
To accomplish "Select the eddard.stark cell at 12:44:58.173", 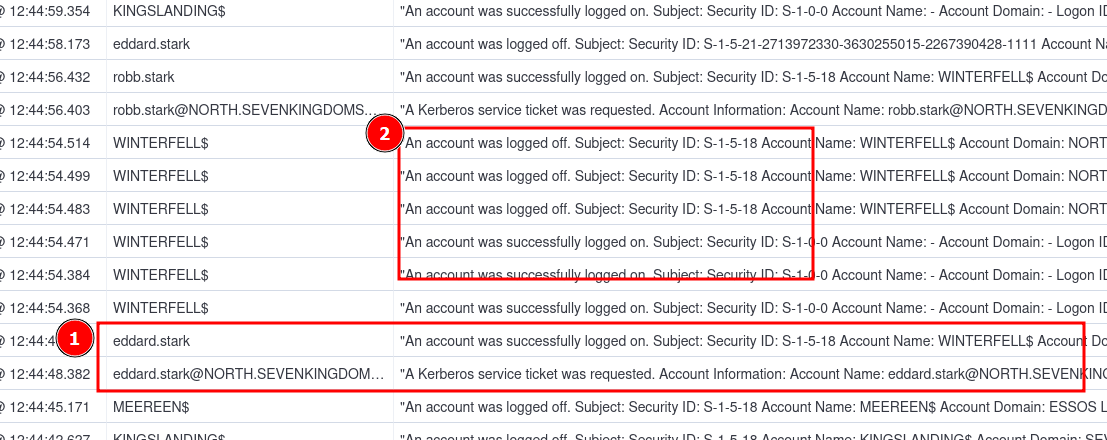I will pyautogui.click(x=151, y=44).
